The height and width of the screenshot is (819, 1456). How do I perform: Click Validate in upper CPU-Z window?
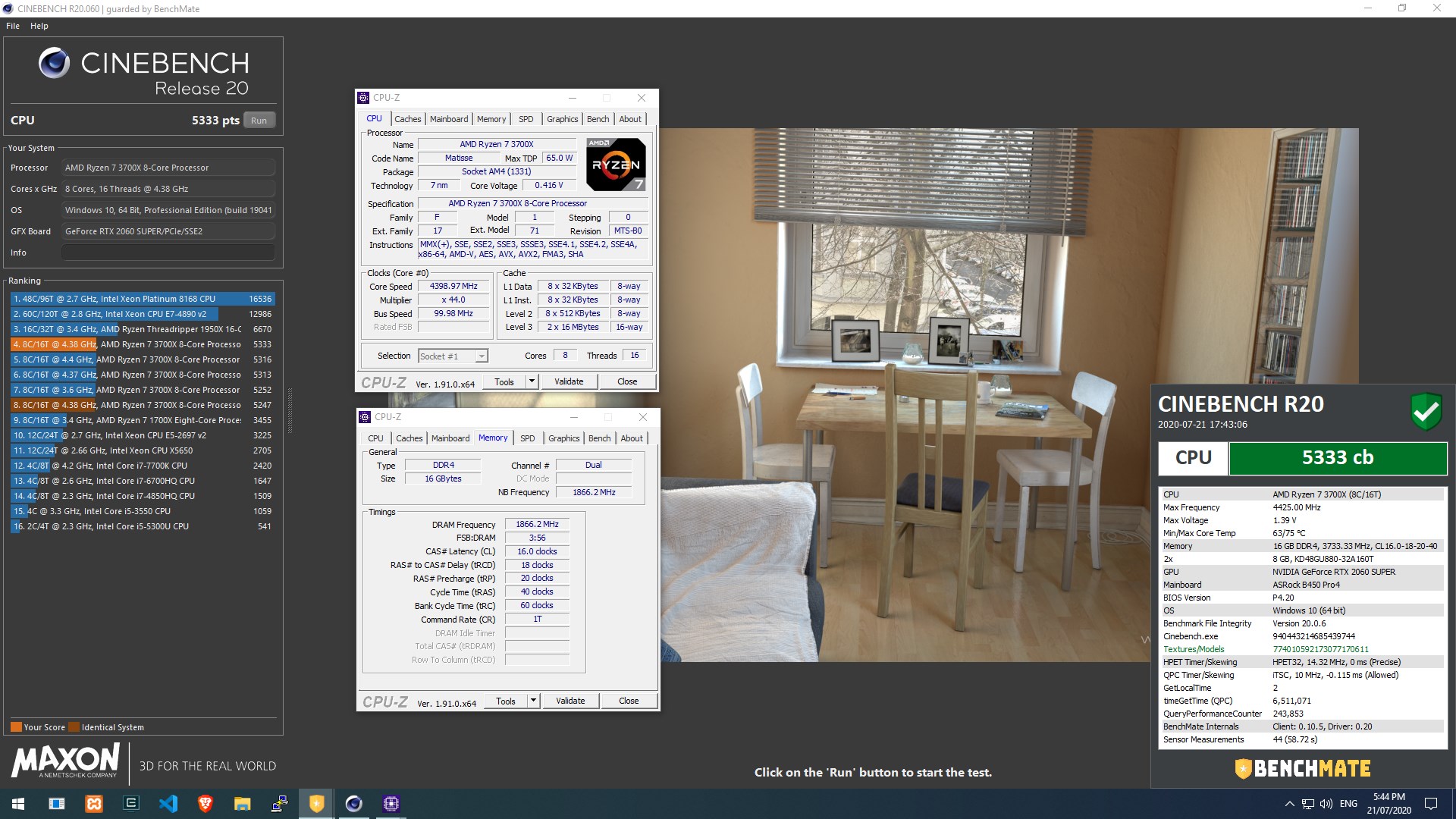point(569,381)
